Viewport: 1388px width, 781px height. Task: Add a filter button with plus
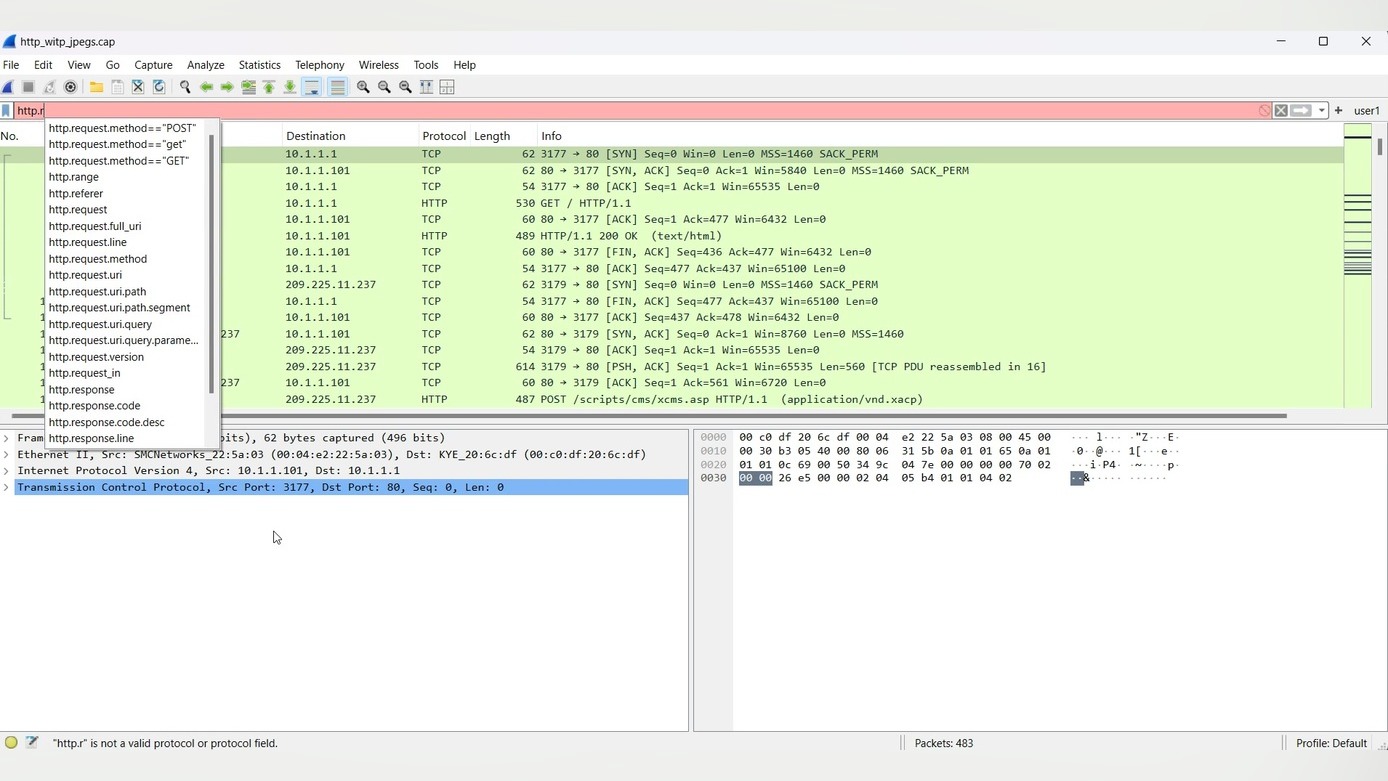[x=1338, y=111]
